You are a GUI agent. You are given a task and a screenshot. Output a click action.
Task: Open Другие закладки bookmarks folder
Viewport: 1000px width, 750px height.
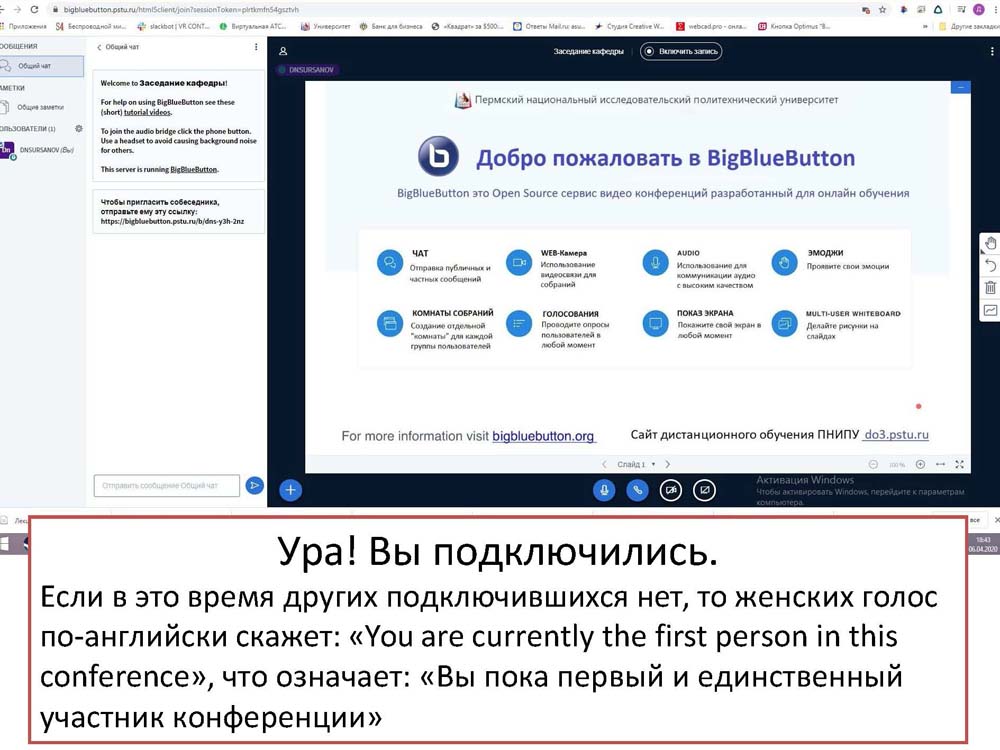click(x=969, y=26)
